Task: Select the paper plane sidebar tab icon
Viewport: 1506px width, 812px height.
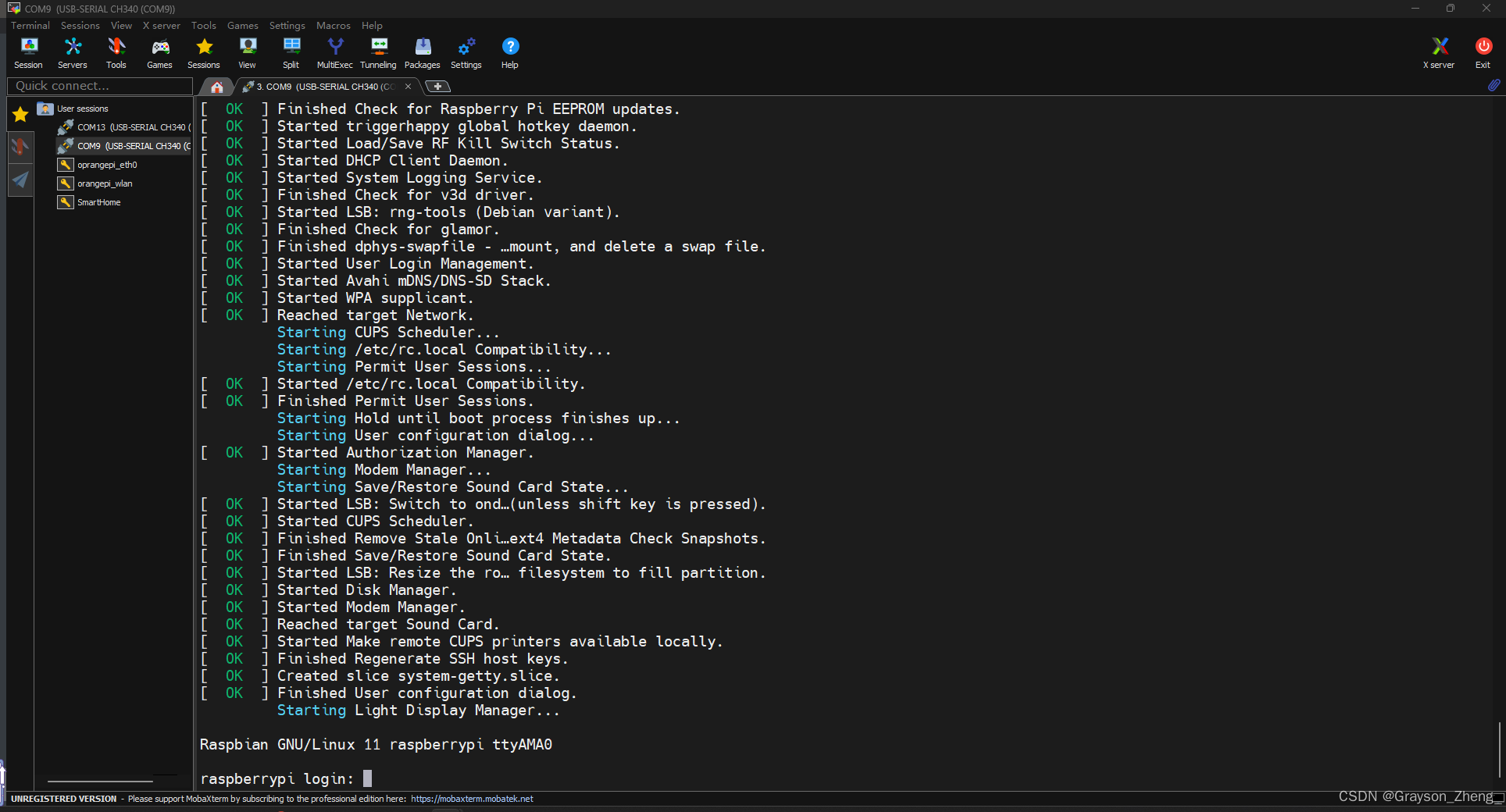Action: click(20, 180)
